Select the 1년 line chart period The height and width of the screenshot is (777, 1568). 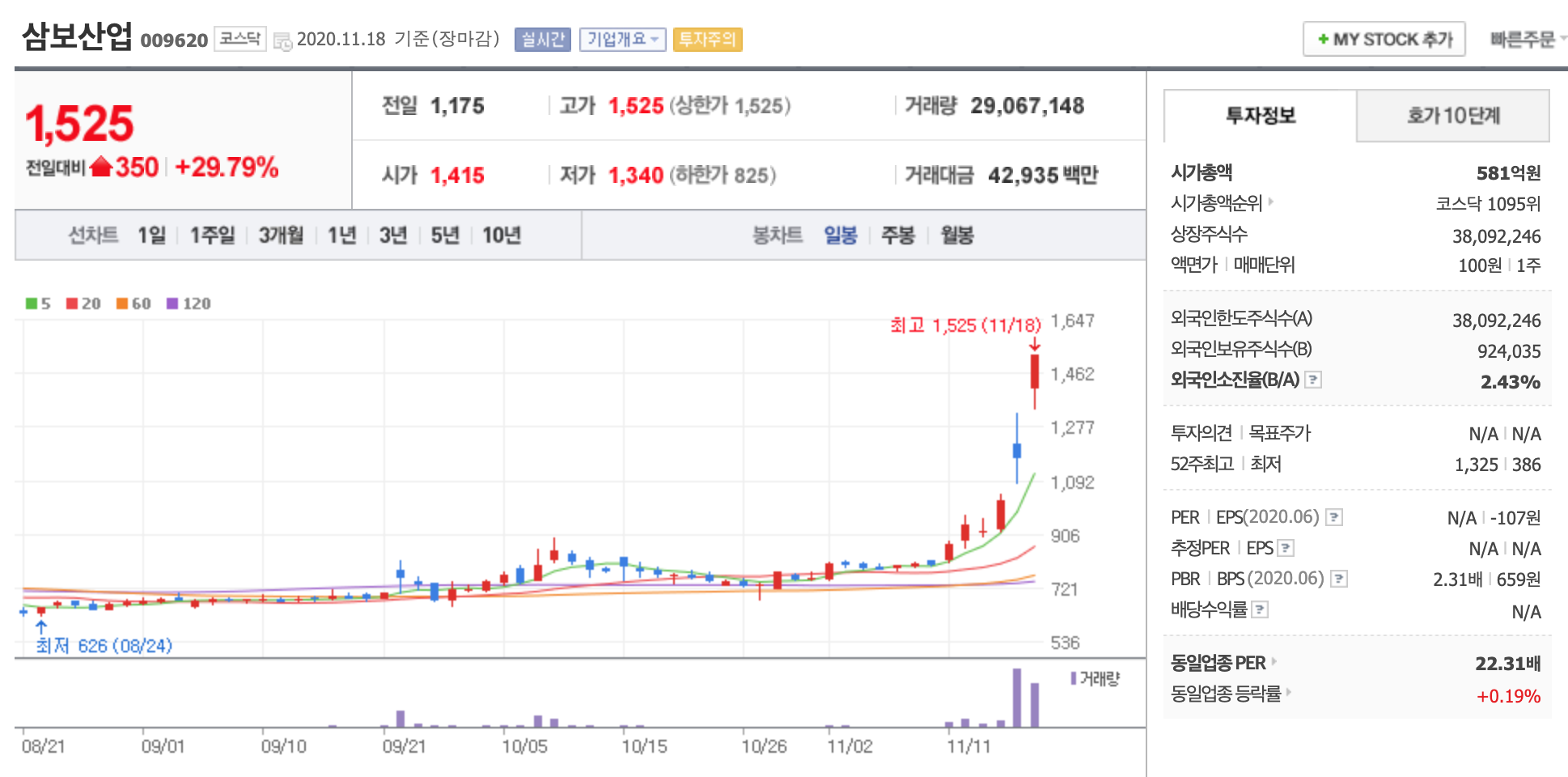coord(341,236)
